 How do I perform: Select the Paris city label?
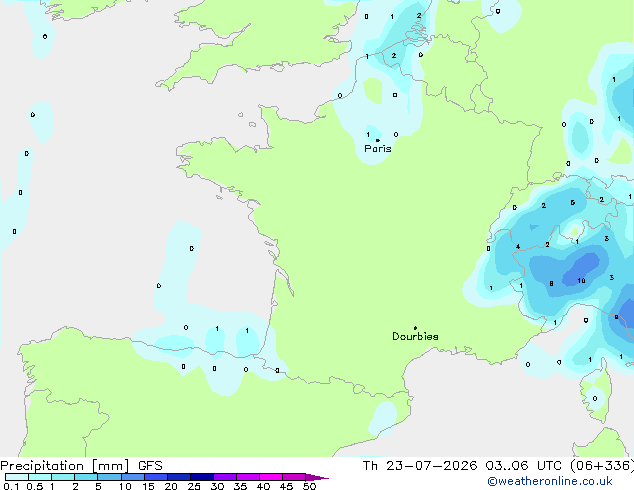[378, 148]
